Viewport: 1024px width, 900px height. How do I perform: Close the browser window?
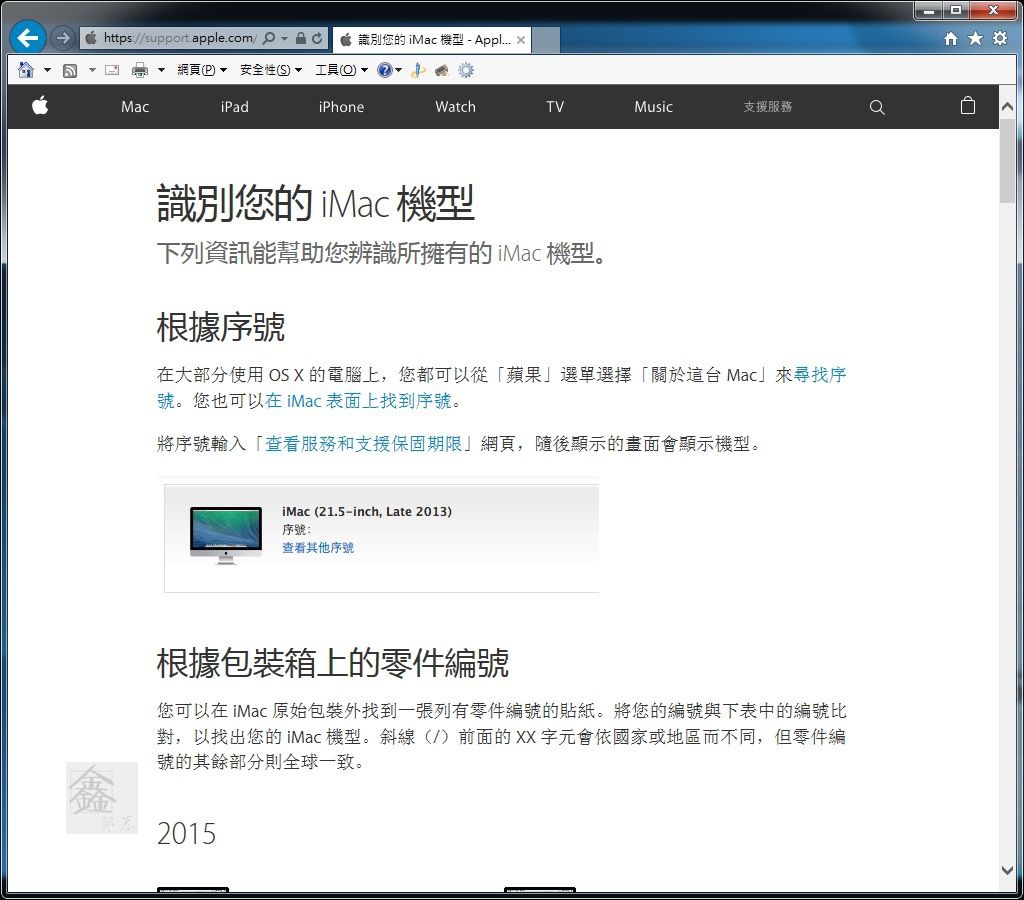click(x=993, y=11)
